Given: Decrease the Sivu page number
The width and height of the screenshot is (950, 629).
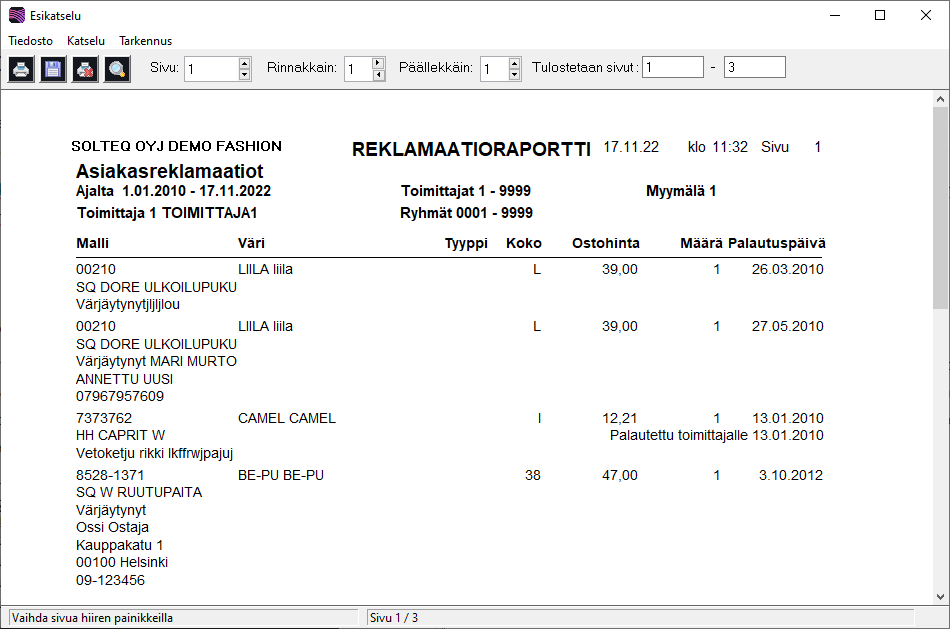Looking at the screenshot, I should point(244,75).
